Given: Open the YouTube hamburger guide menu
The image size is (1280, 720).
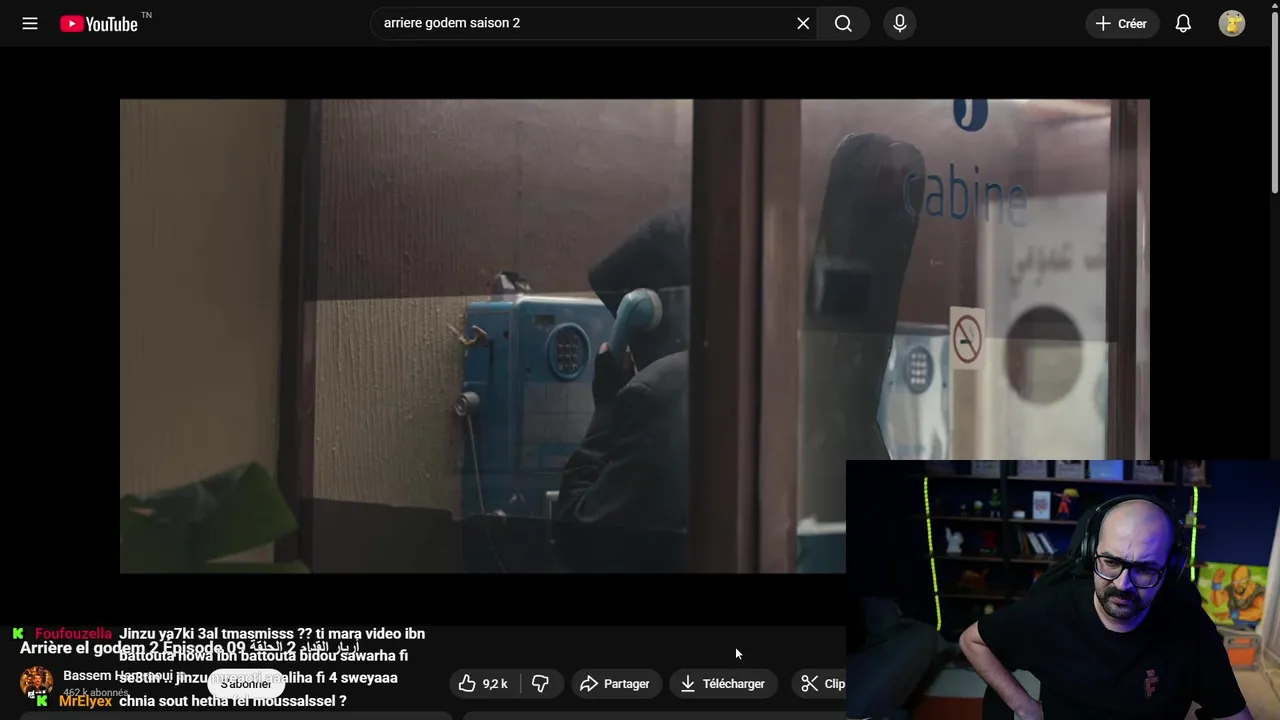Looking at the screenshot, I should click(30, 23).
